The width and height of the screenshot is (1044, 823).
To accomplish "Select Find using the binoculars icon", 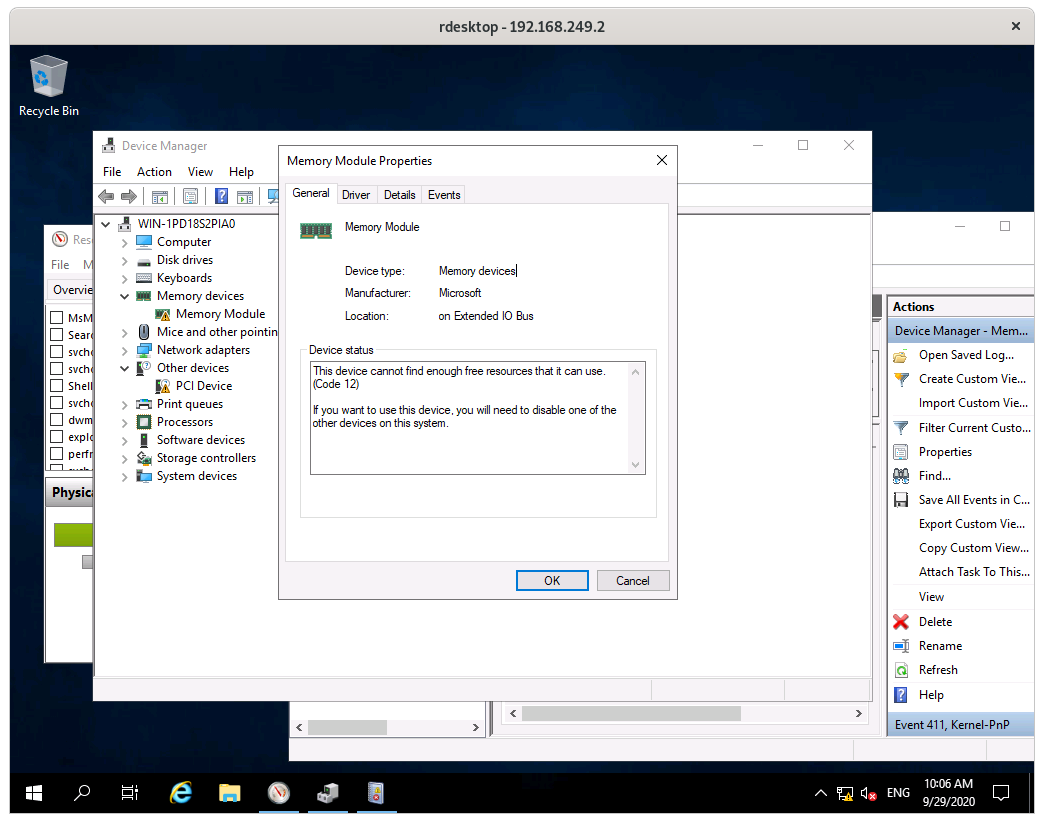I will point(902,475).
